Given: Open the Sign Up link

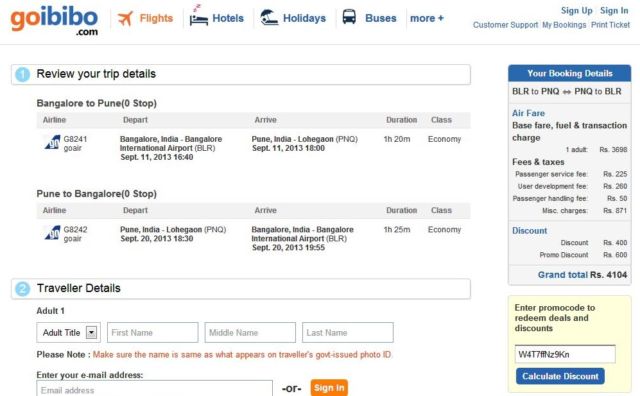Looking at the screenshot, I should pyautogui.click(x=576, y=11).
